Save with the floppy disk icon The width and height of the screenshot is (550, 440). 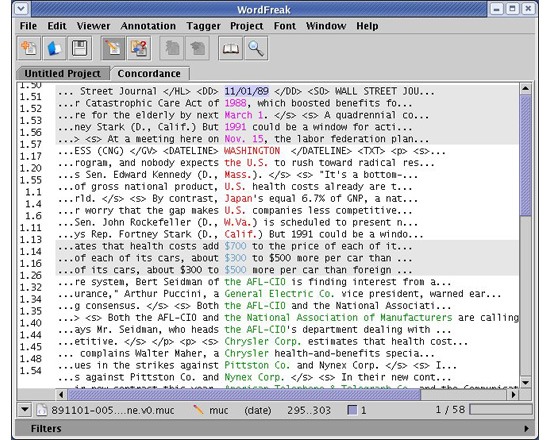pos(80,48)
